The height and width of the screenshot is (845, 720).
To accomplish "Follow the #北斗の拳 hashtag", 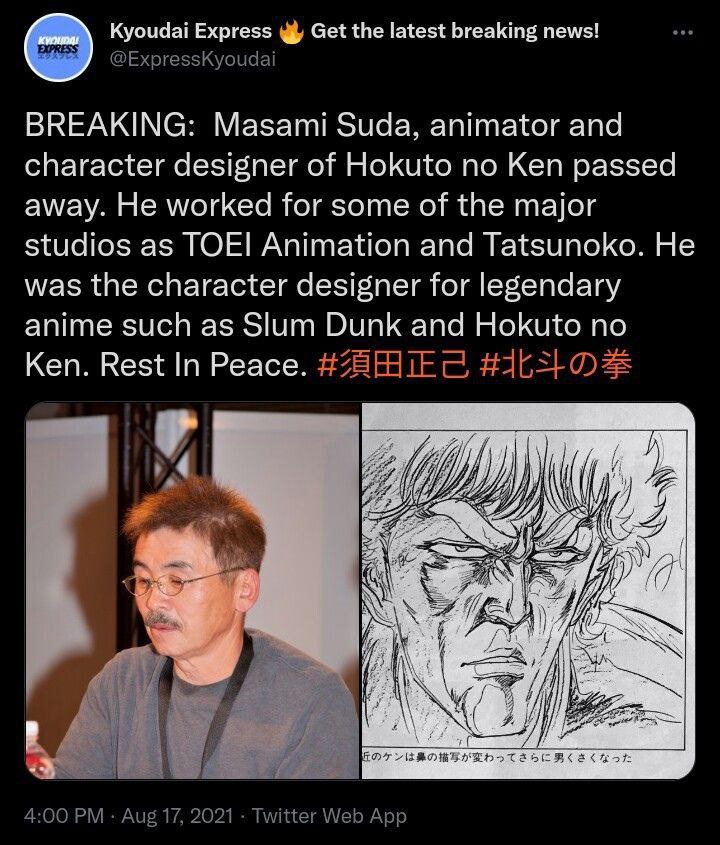I will point(555,365).
